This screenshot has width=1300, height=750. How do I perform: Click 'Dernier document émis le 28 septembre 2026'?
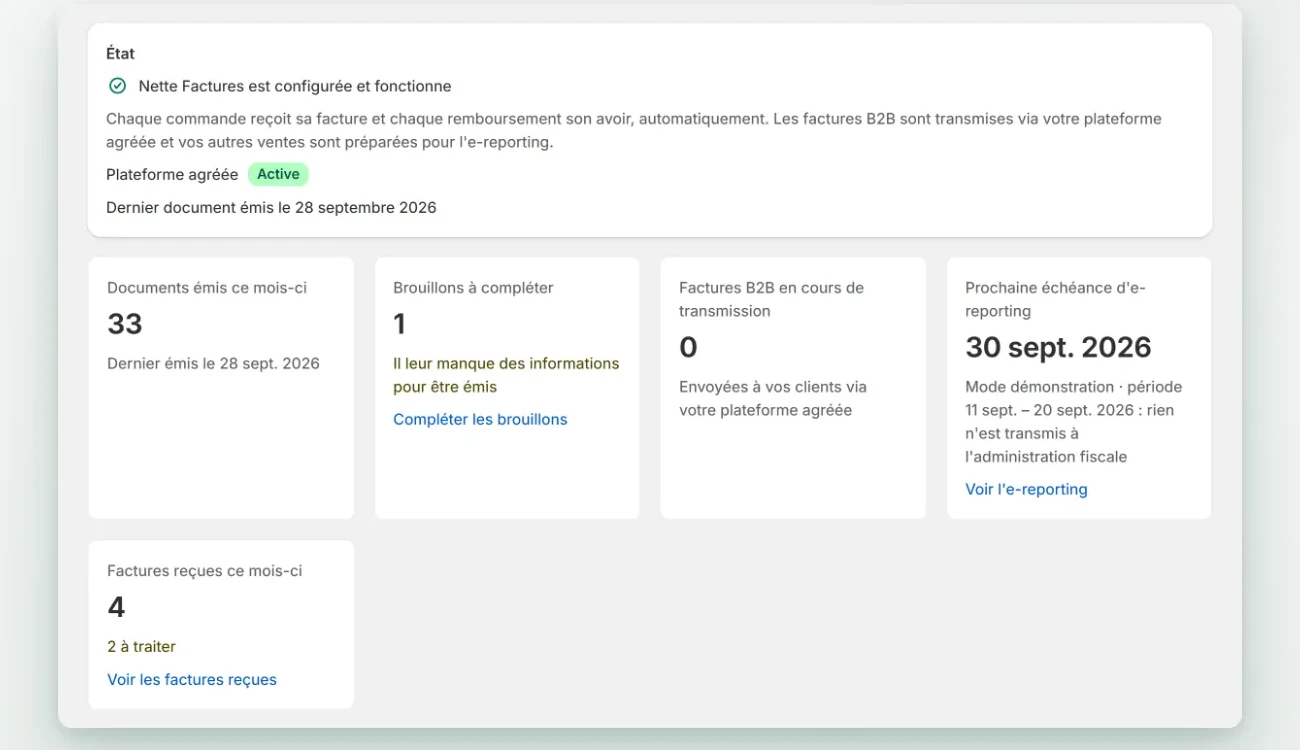(x=271, y=207)
